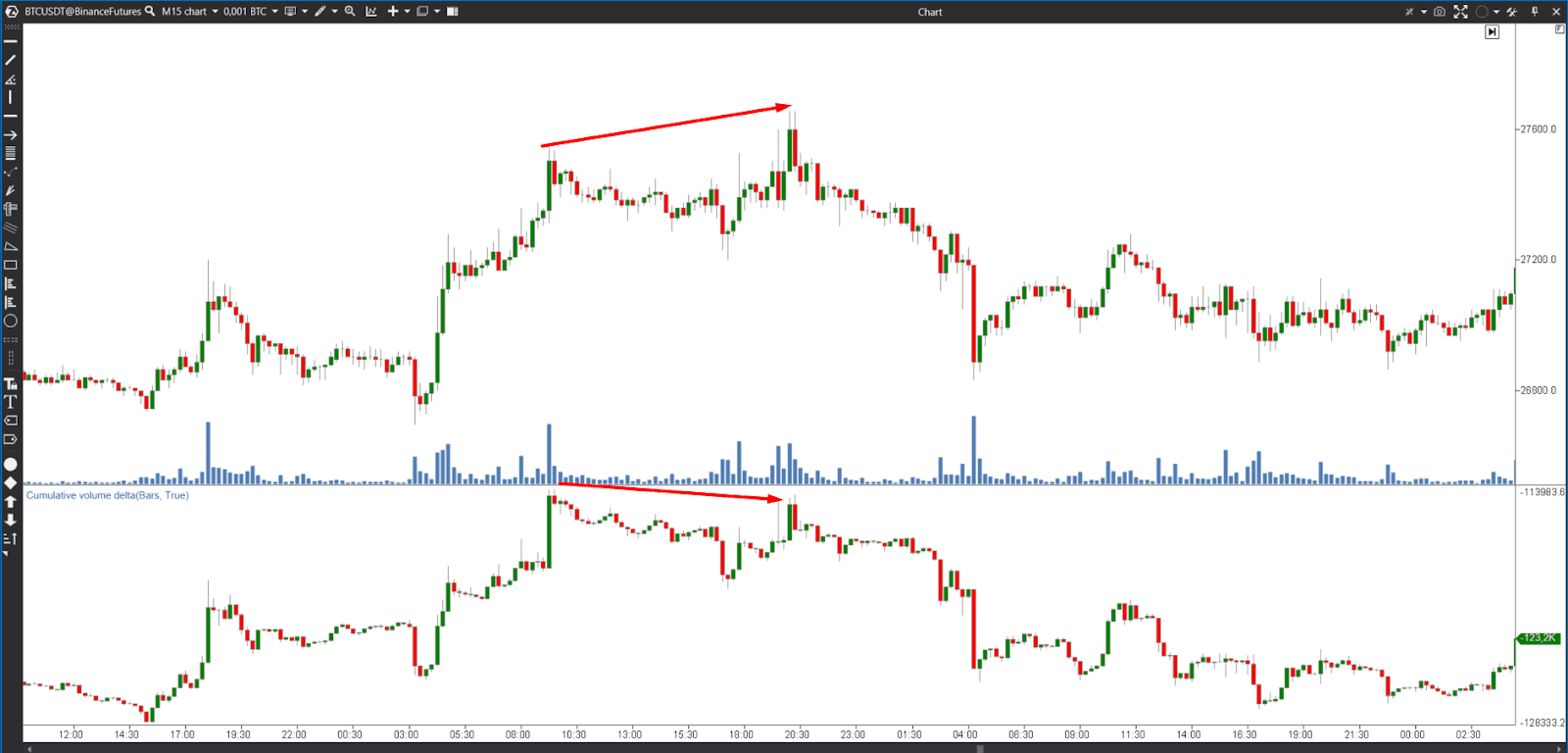1568x753 pixels.
Task: Click the Cumulative volume delta indicator label
Action: [x=108, y=495]
